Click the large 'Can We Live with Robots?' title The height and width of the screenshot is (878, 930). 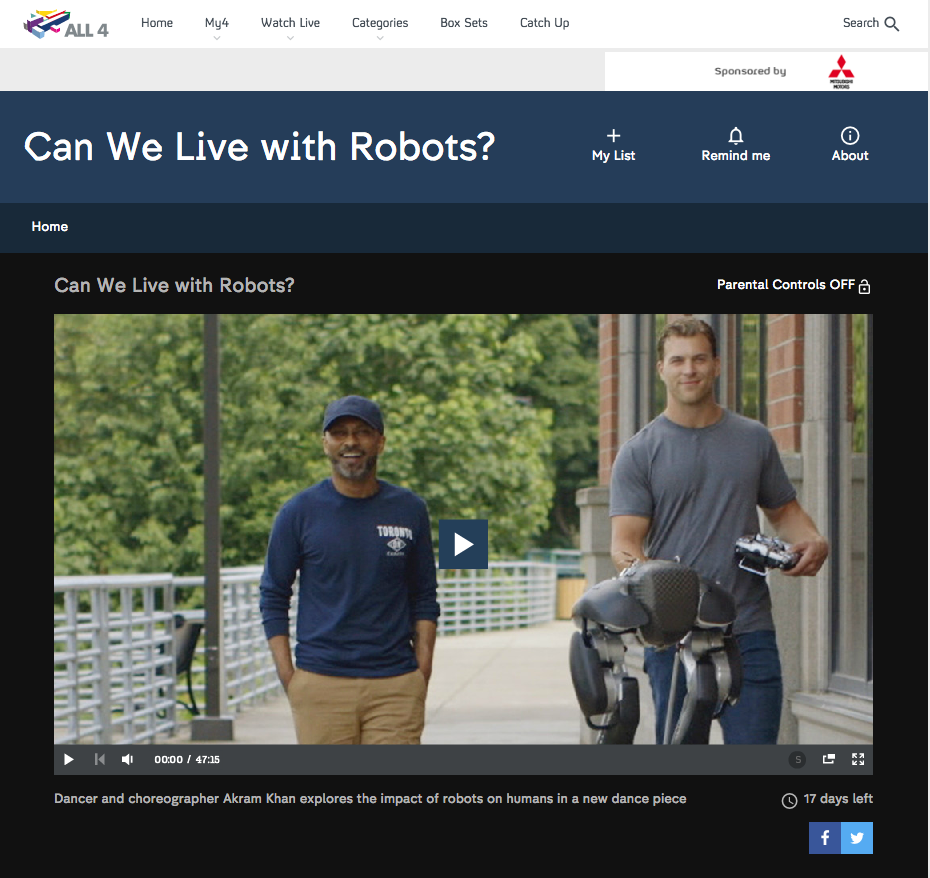coord(259,147)
